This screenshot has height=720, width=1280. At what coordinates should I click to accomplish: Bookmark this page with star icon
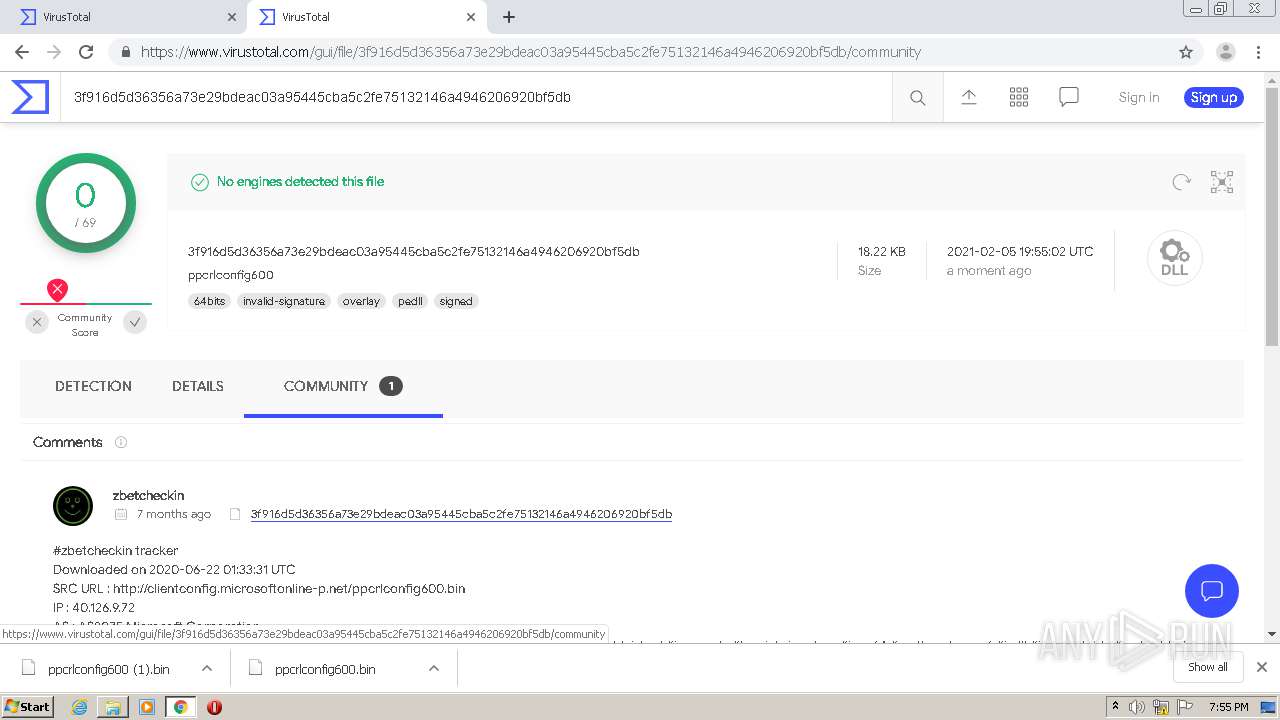coord(1186,52)
